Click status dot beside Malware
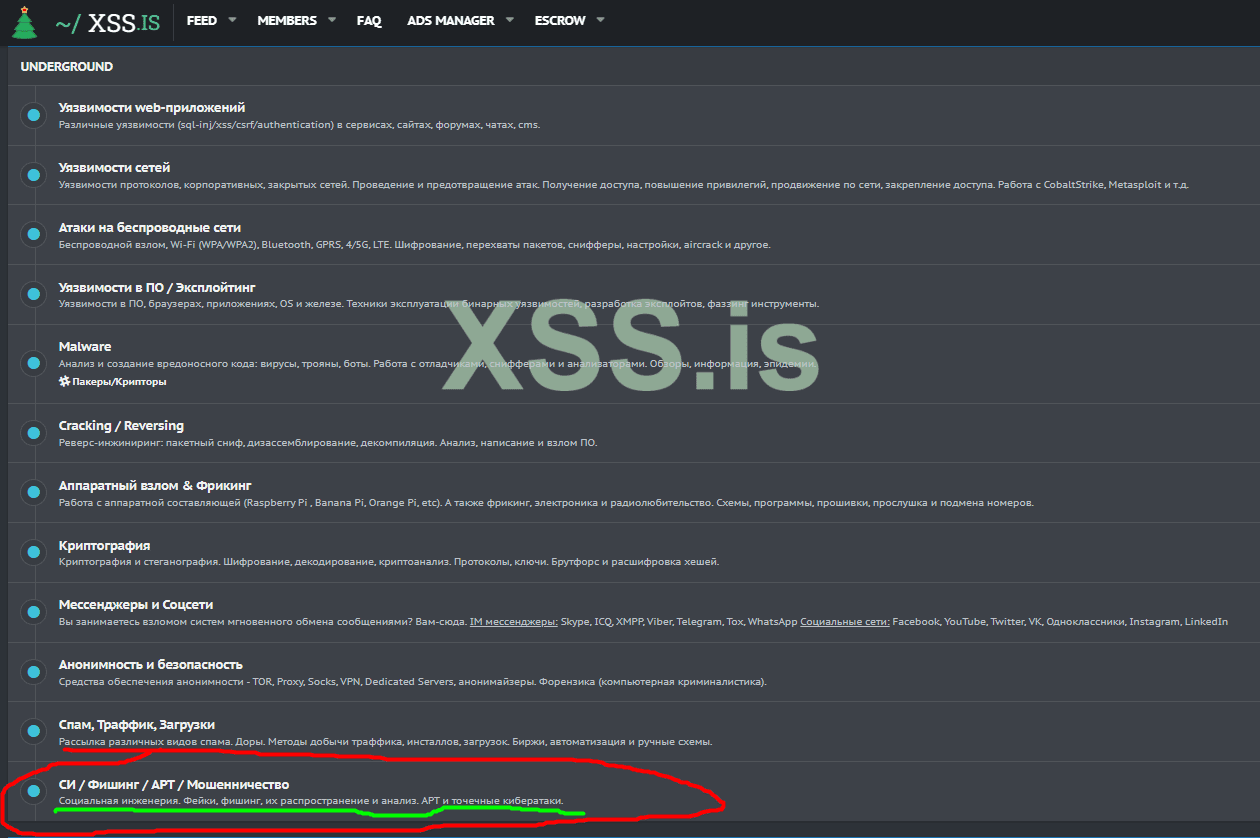Viewport: 1260px width, 838px height. point(34,364)
